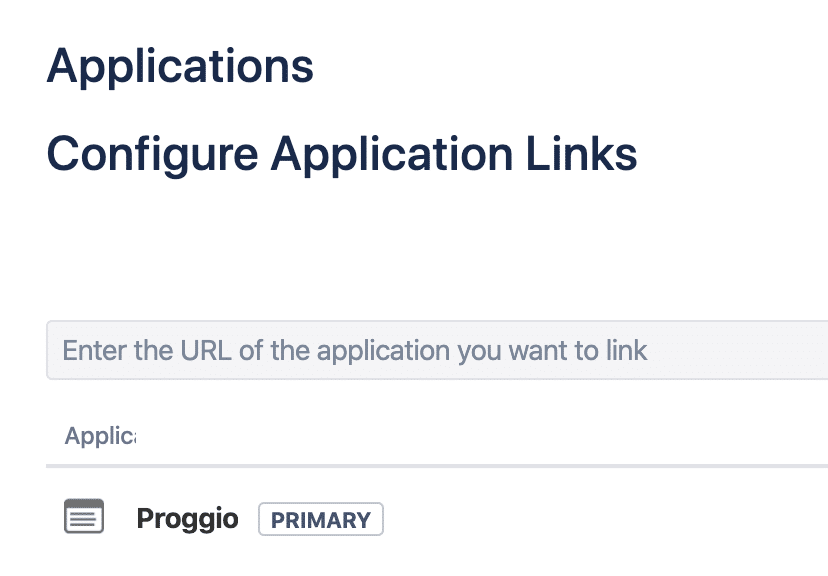This screenshot has height=576, width=828.
Task: Place cursor in link URL text box
Action: [437, 350]
